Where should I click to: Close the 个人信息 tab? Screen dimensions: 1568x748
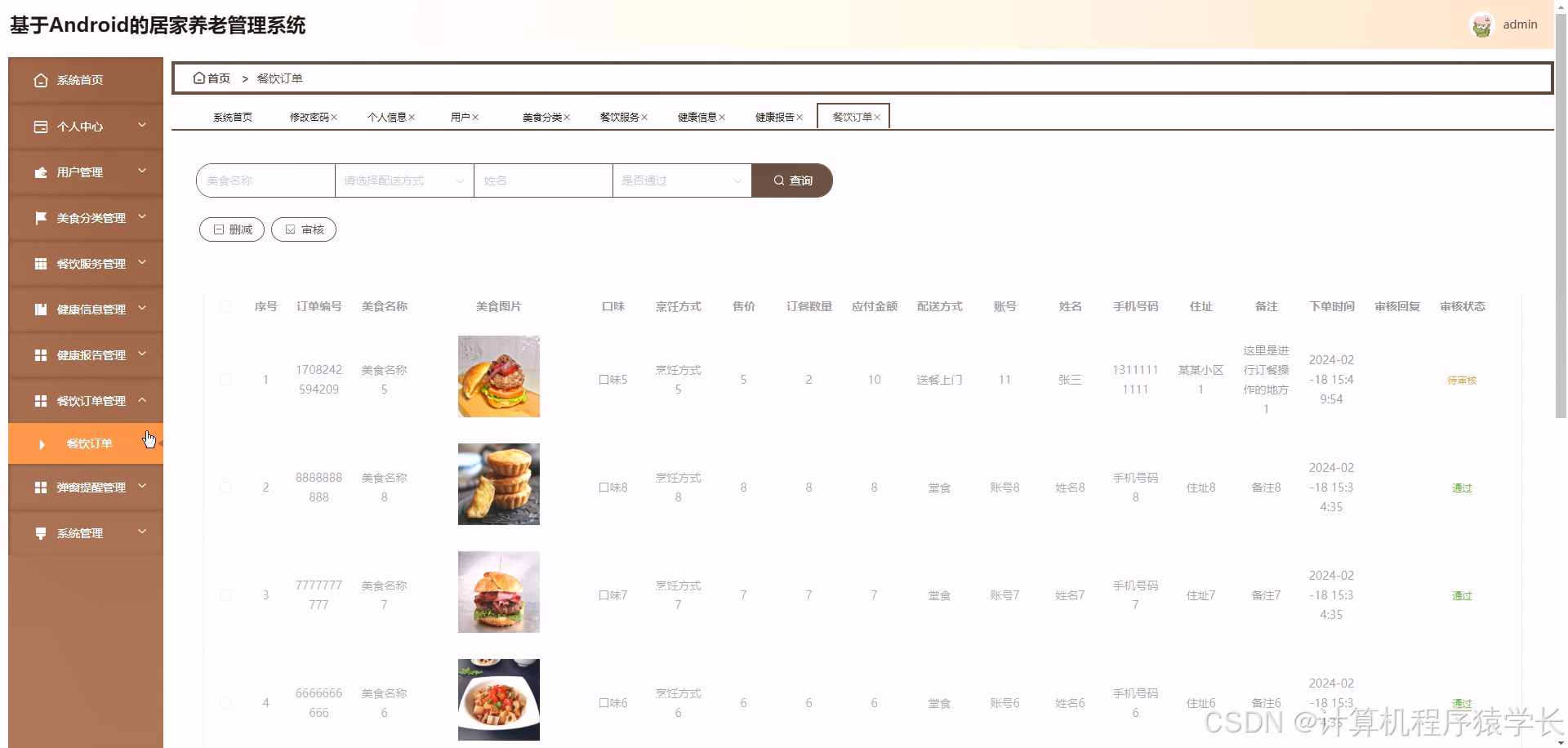tap(412, 118)
